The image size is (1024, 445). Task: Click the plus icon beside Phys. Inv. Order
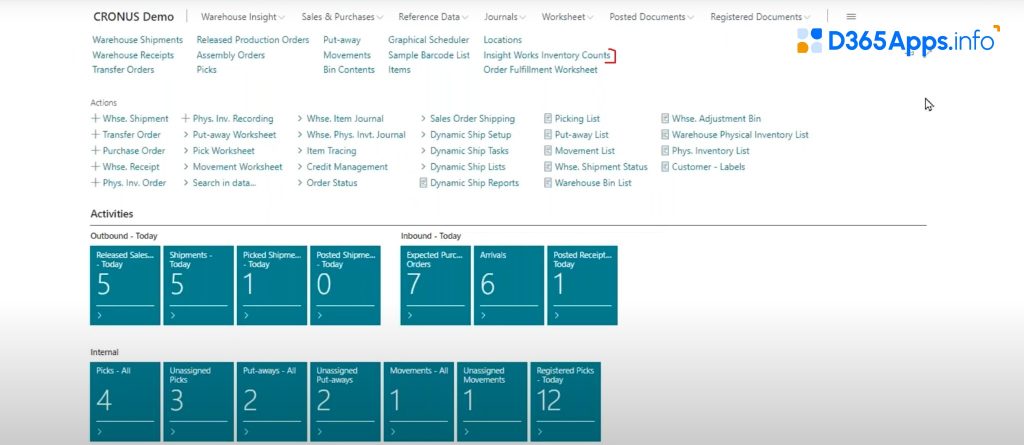(95, 183)
